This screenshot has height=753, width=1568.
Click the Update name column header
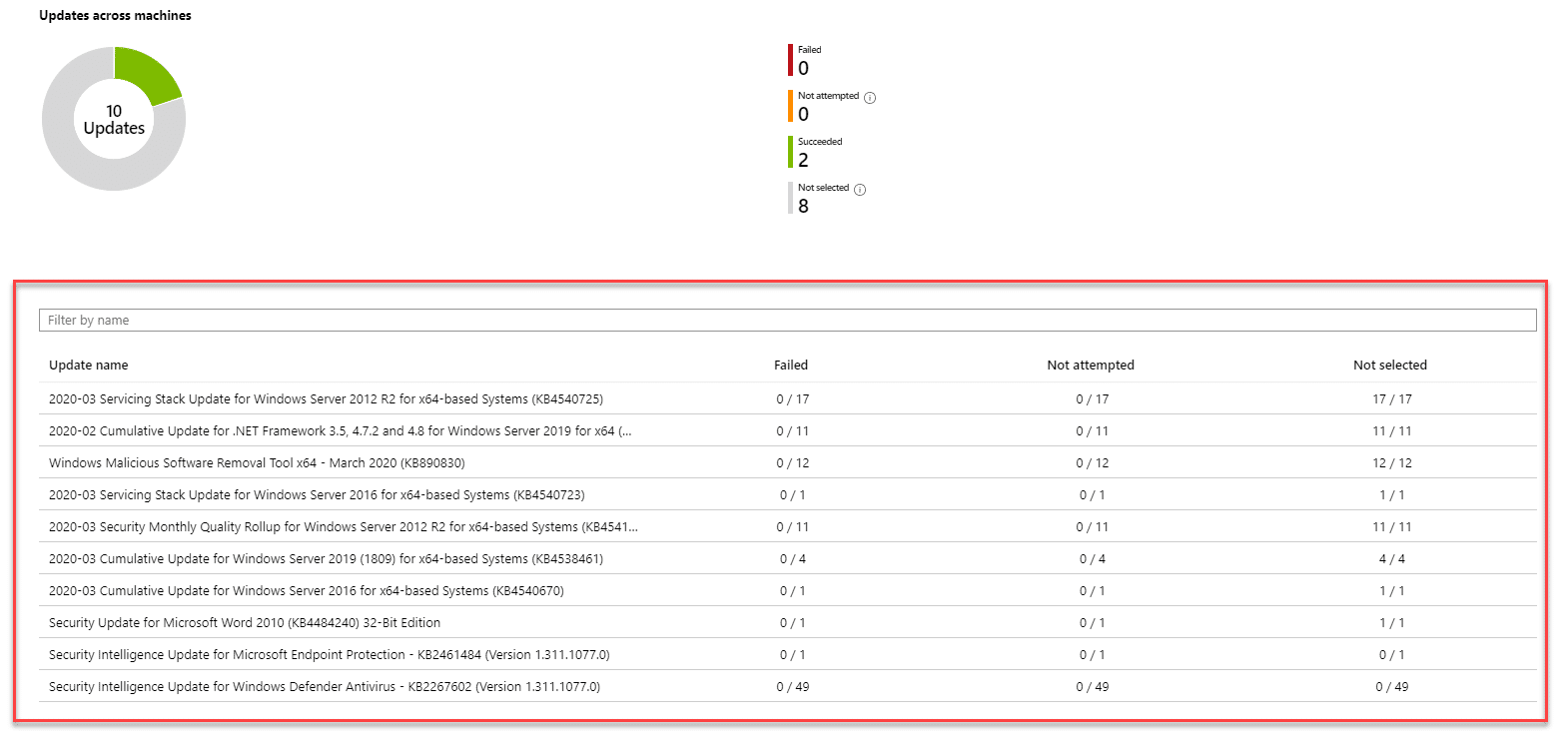[x=89, y=365]
